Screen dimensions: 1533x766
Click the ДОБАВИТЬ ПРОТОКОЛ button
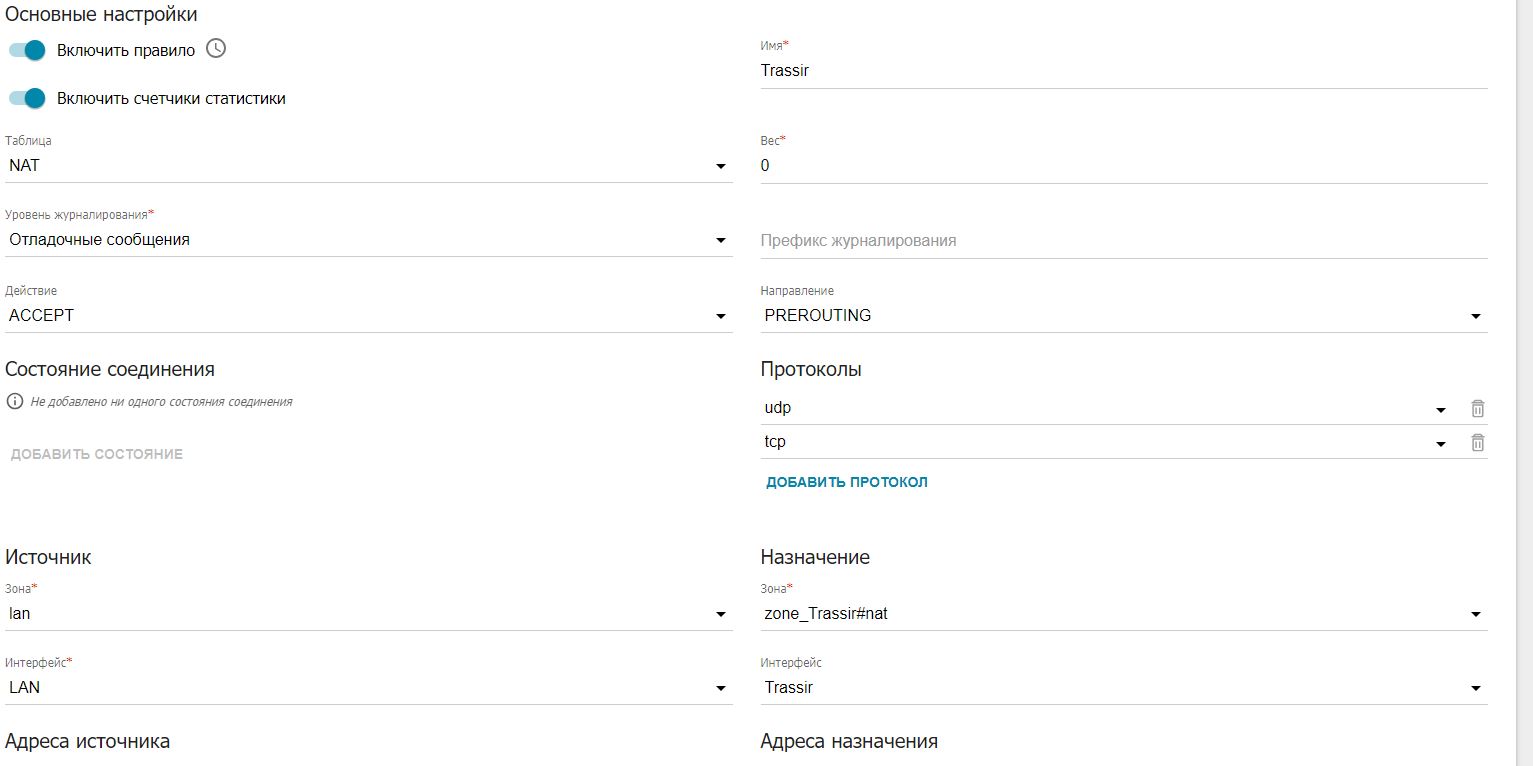click(847, 482)
